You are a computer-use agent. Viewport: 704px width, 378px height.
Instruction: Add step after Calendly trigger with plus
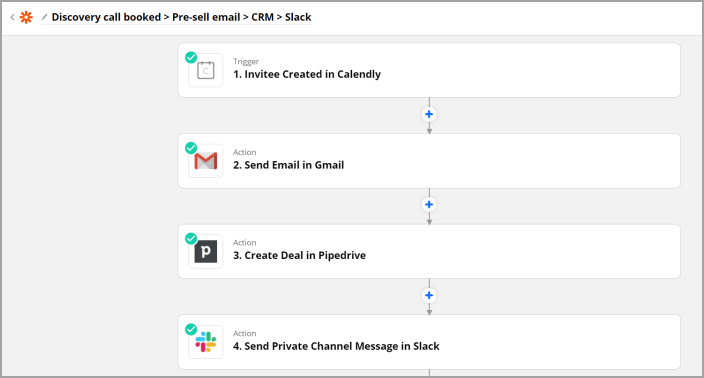tap(429, 114)
